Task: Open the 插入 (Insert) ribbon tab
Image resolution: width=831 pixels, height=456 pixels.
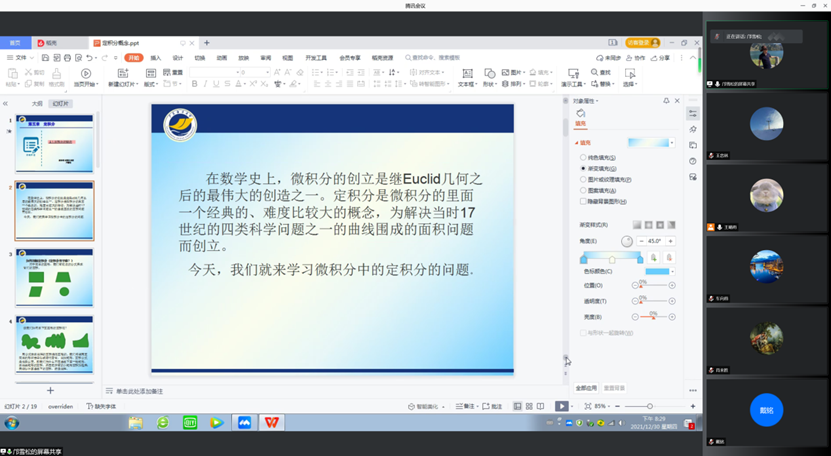Action: [155, 58]
